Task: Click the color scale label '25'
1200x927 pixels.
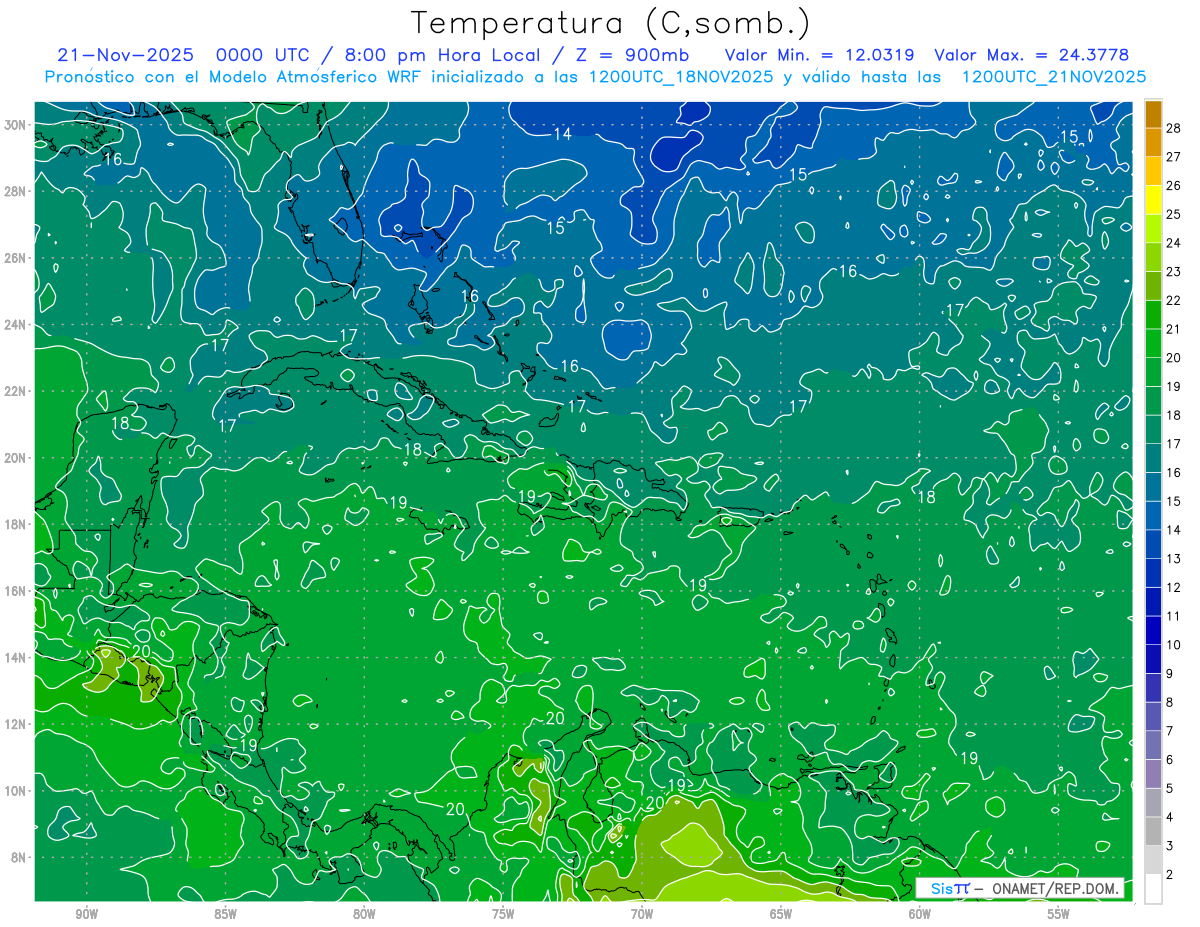Action: pos(1174,214)
